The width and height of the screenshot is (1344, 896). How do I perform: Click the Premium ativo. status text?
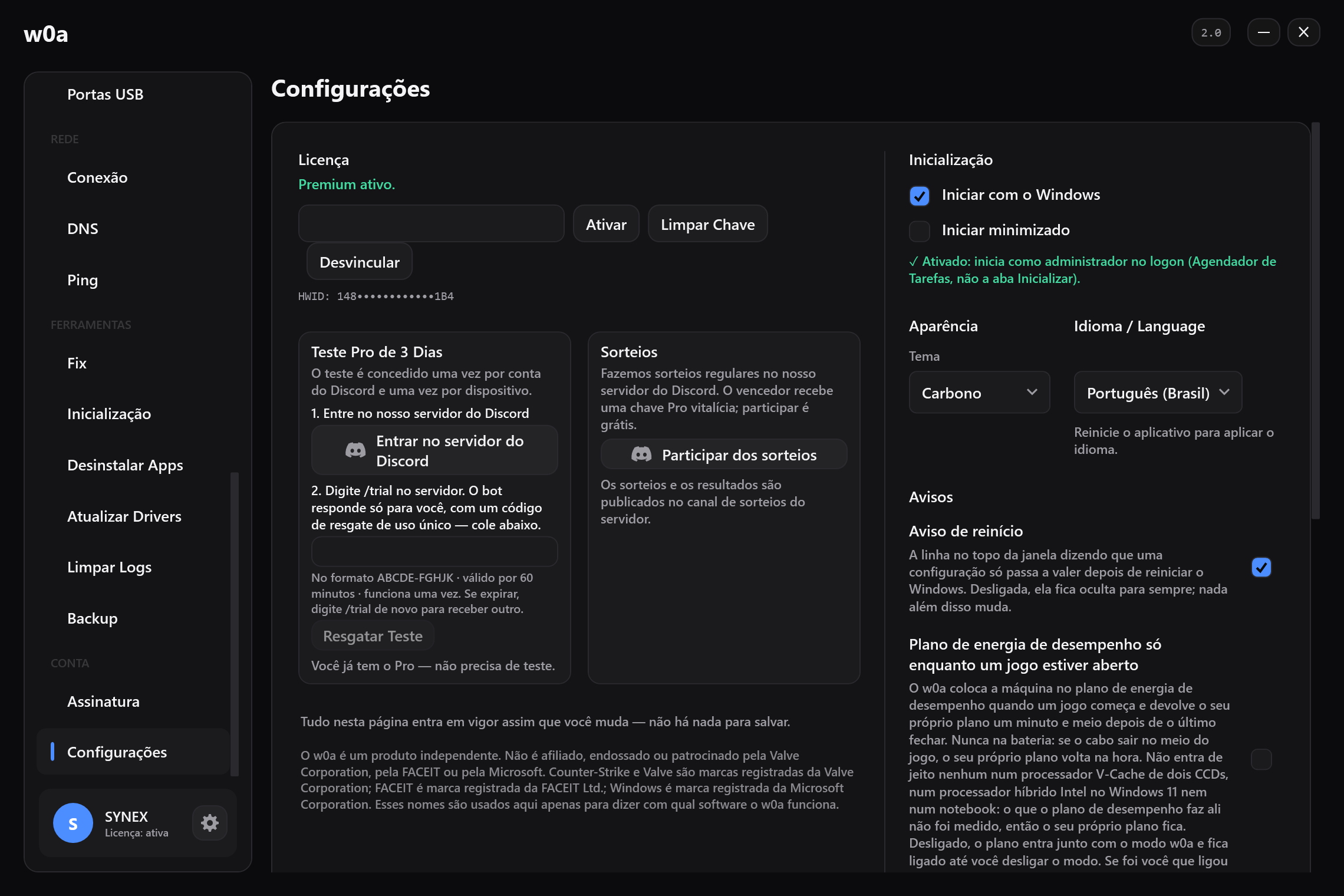(x=347, y=185)
